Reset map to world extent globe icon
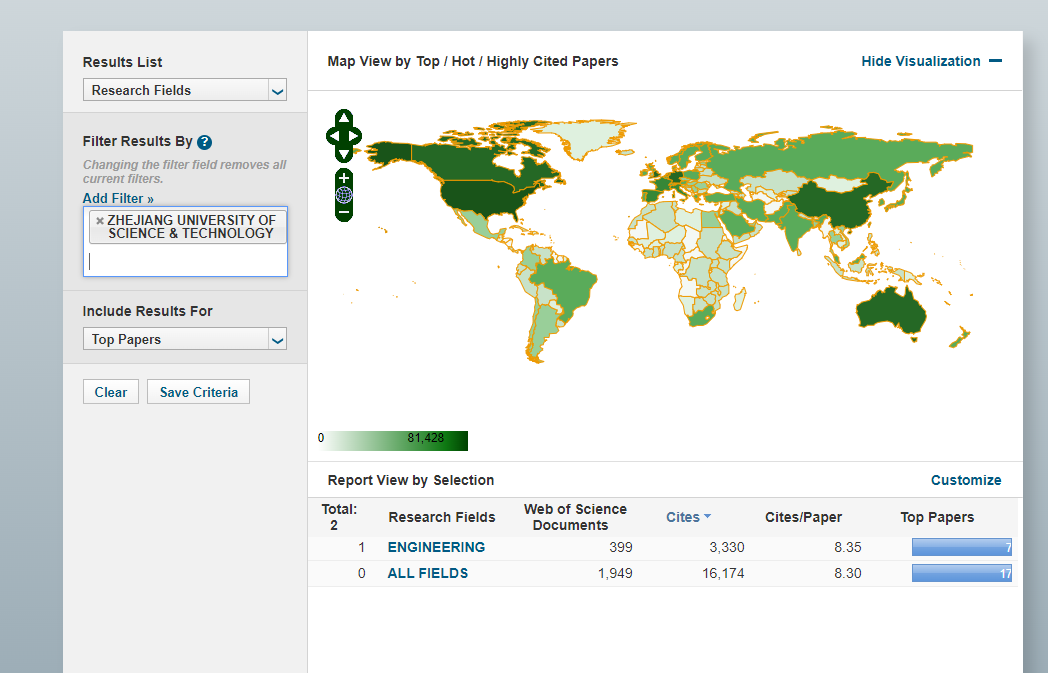This screenshot has width=1048, height=673. 344,195
